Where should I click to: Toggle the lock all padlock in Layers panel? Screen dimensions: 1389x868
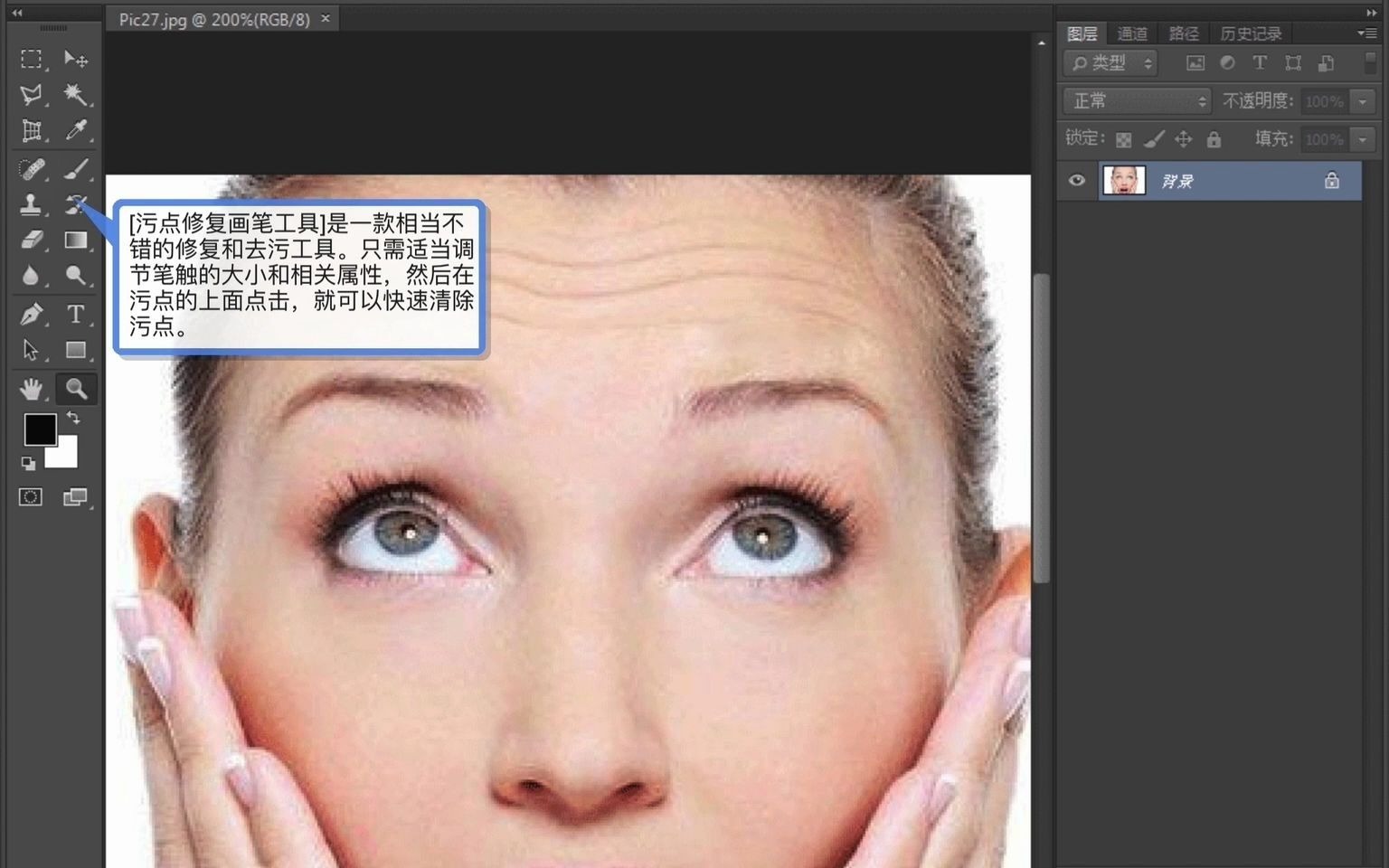1214,139
